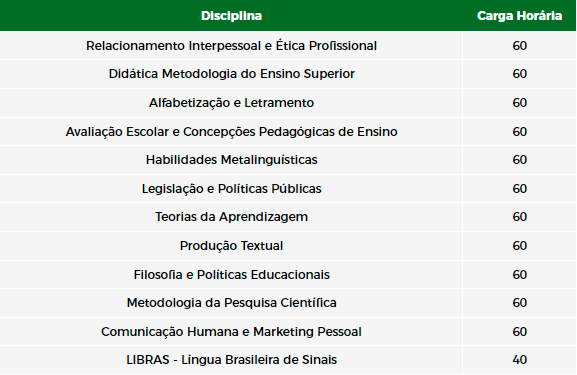Click Teorias da Aprendizagem discipline
The height and width of the screenshot is (375, 577).
pyautogui.click(x=231, y=217)
